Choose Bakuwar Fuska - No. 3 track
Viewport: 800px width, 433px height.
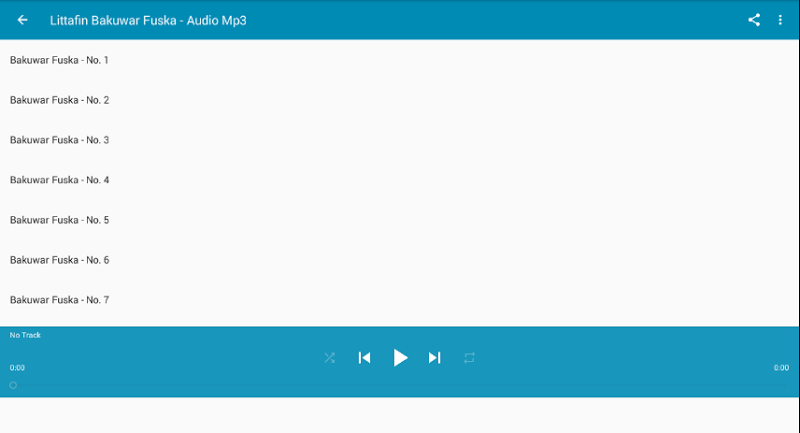(399, 140)
